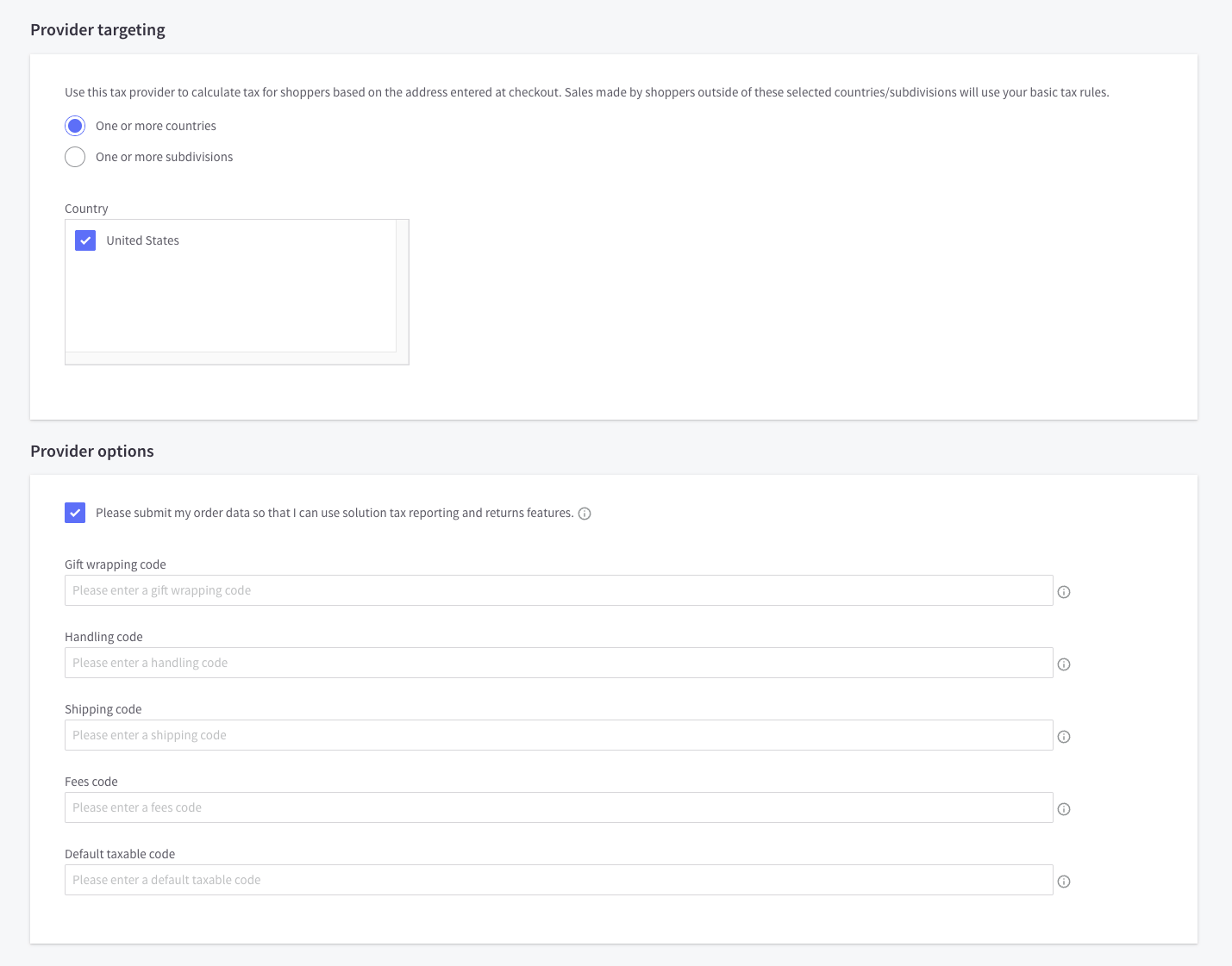Screen dimensions: 1232x966
Task: Click the order data submission label text
Action: [x=335, y=513]
